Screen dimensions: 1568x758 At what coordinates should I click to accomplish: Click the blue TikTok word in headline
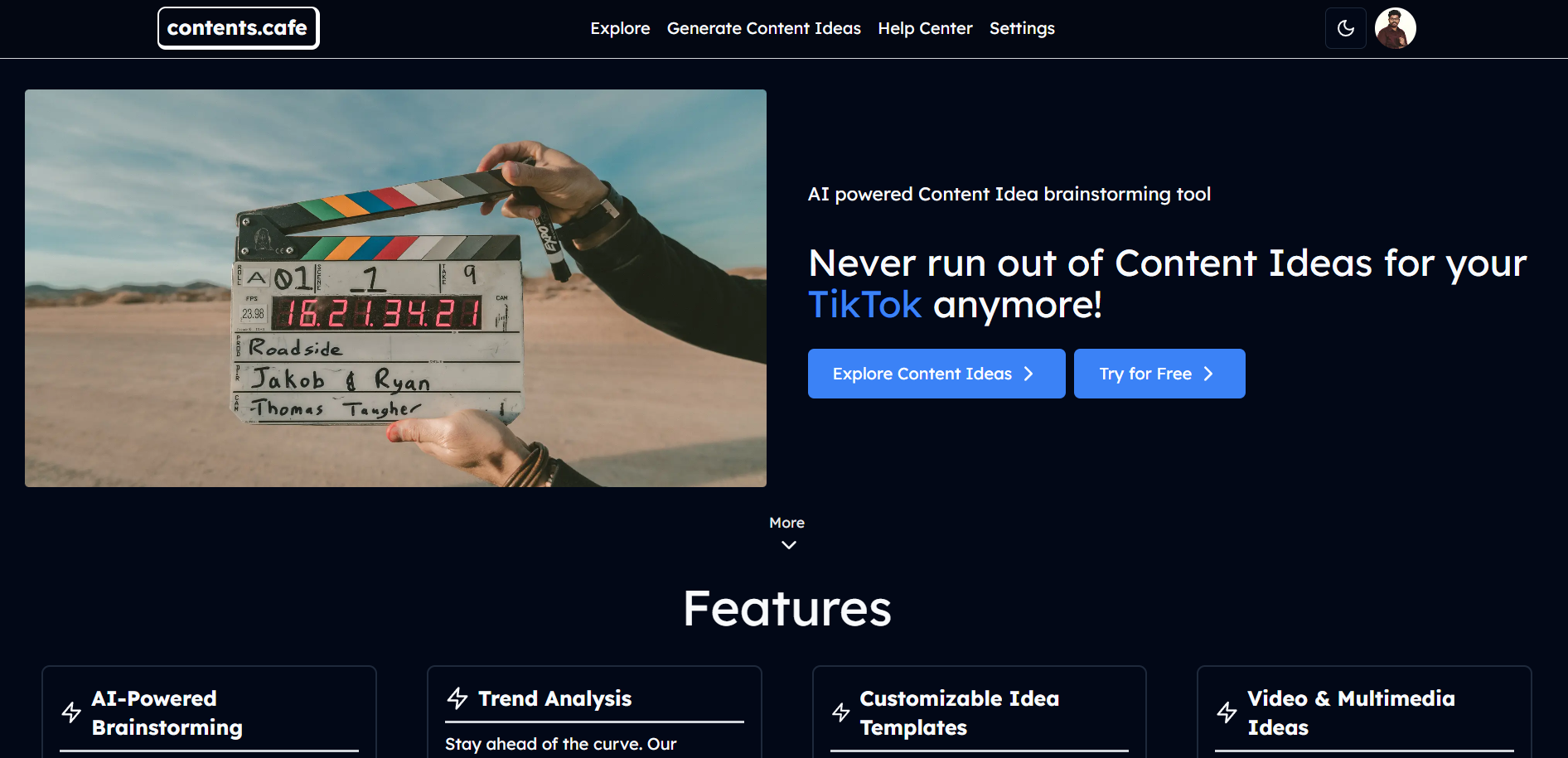click(864, 305)
